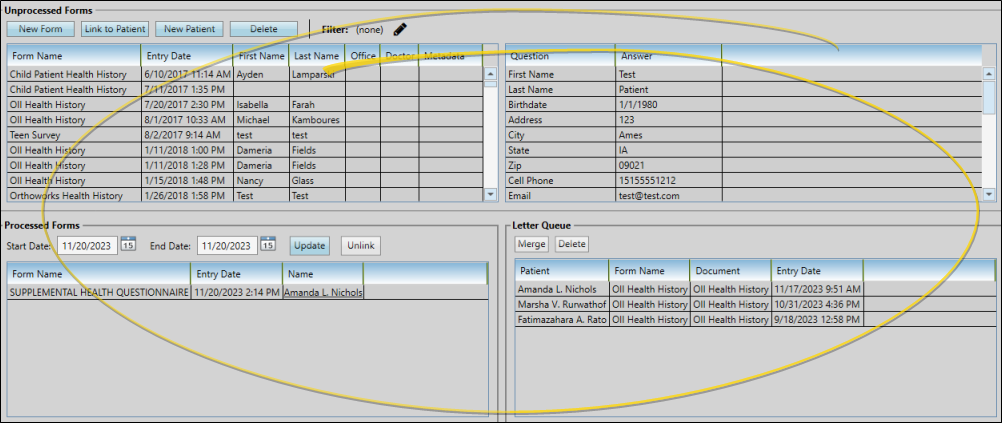Delete the selected unprocessed form
The height and width of the screenshot is (423, 1002).
263,30
